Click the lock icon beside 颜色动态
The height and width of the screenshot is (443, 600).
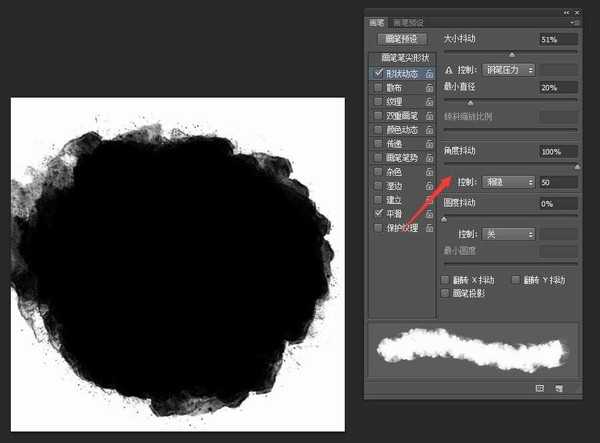(429, 130)
